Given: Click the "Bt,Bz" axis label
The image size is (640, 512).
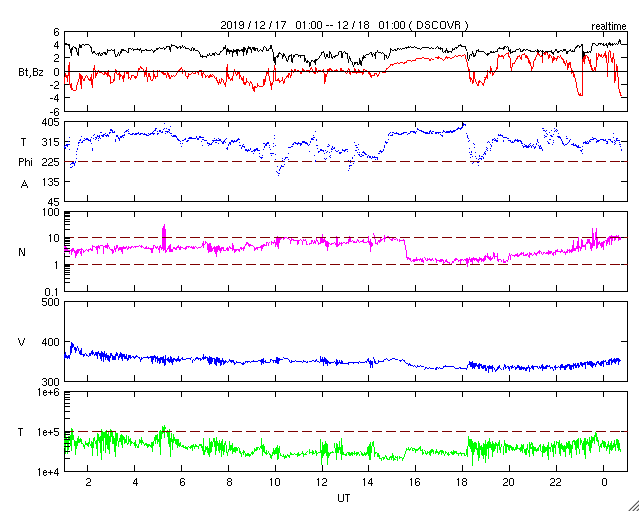Looking at the screenshot, I should [31, 74].
